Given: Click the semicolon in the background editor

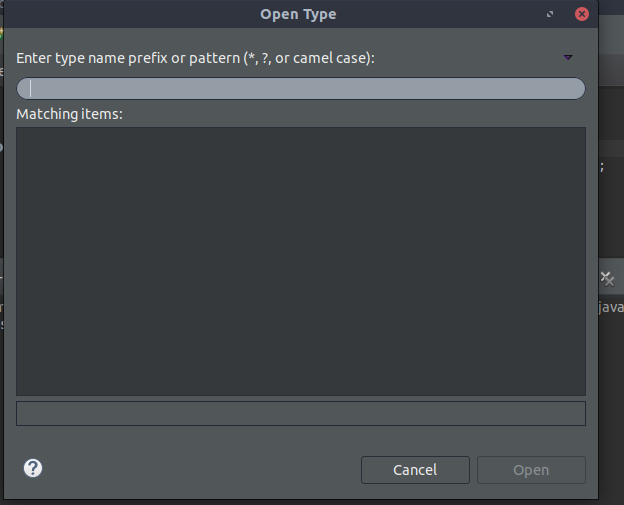Looking at the screenshot, I should pos(601,167).
